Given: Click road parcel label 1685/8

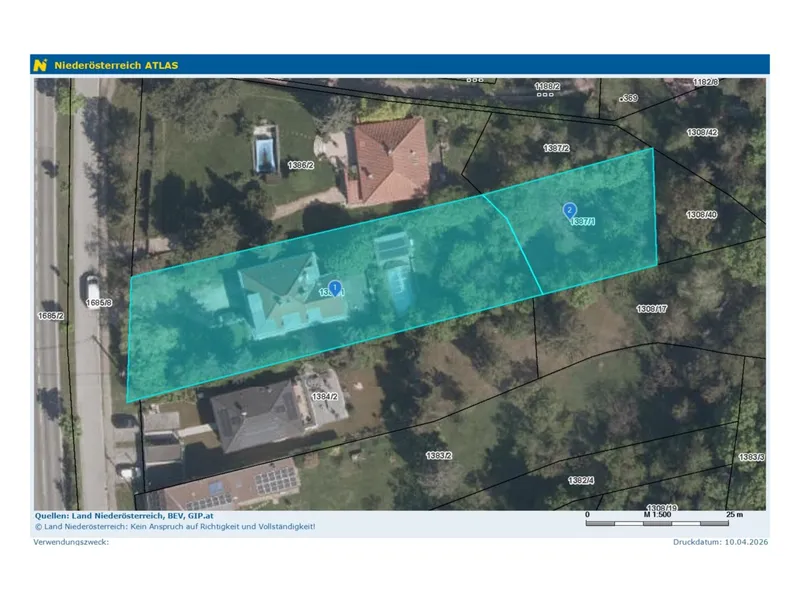Looking at the screenshot, I should (x=98, y=303).
